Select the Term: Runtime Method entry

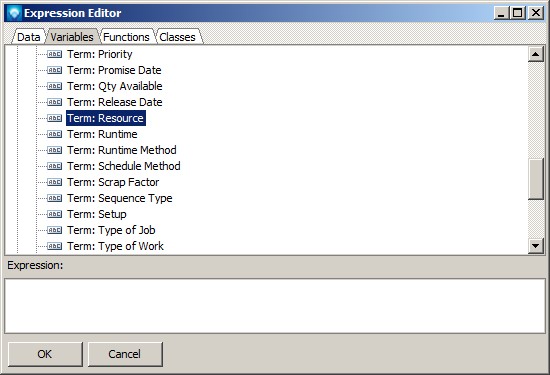tap(122, 150)
